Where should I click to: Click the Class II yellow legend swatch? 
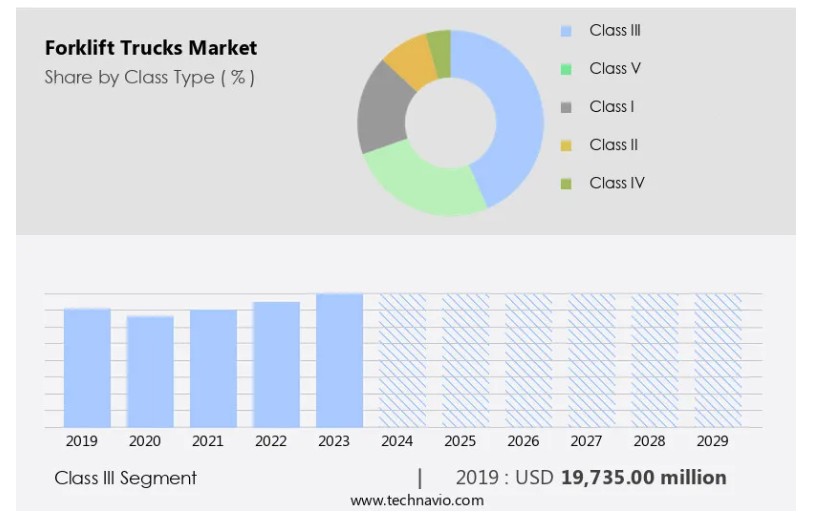pos(566,145)
